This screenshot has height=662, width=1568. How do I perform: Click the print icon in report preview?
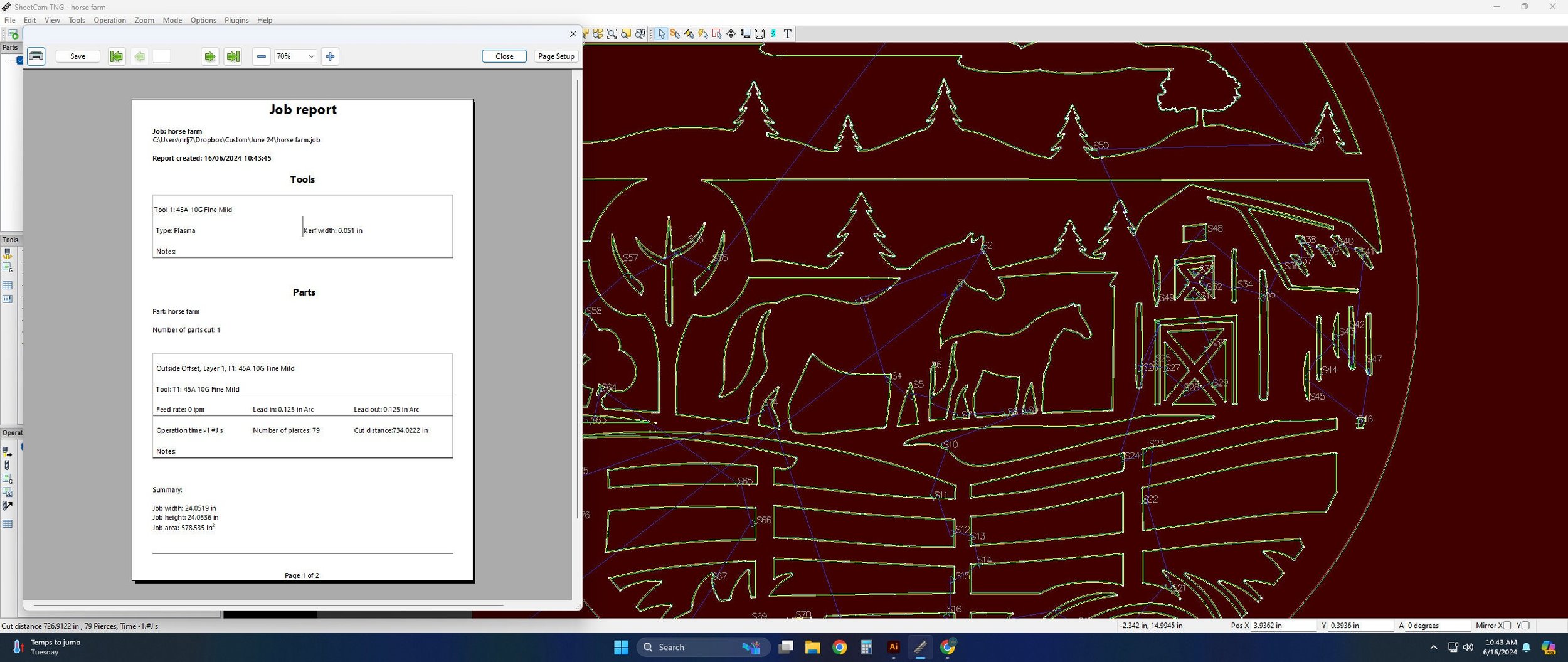(36, 56)
